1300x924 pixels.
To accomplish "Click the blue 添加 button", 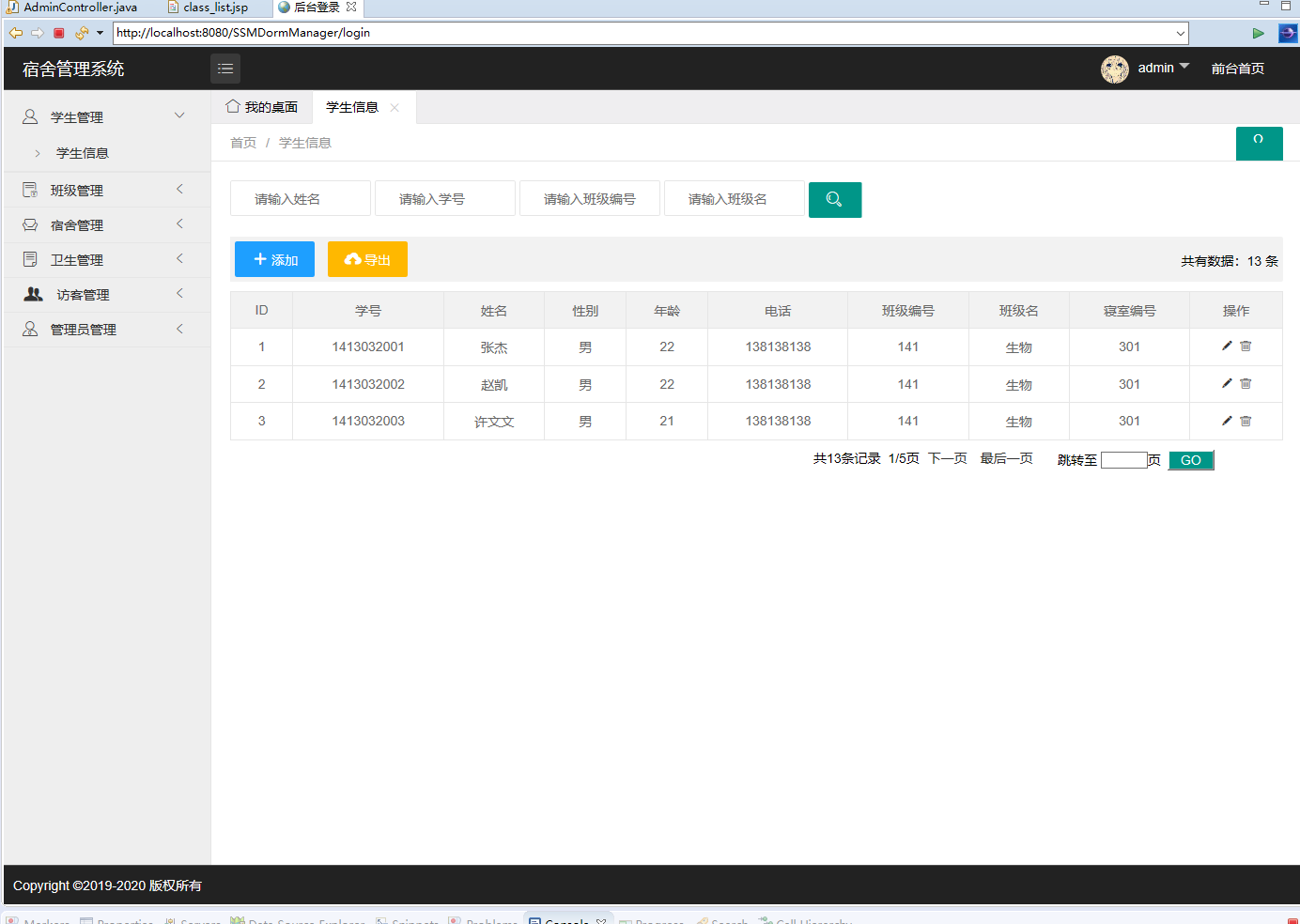I will [273, 259].
